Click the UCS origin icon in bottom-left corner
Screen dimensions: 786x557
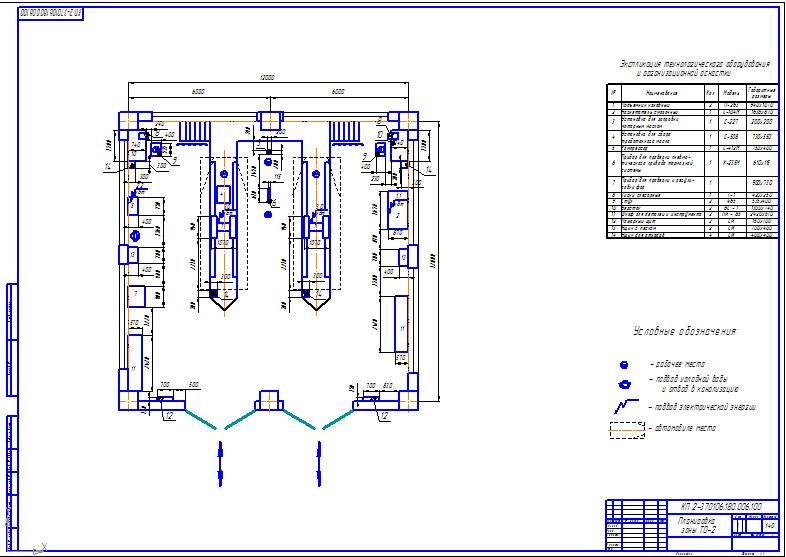click(38, 546)
